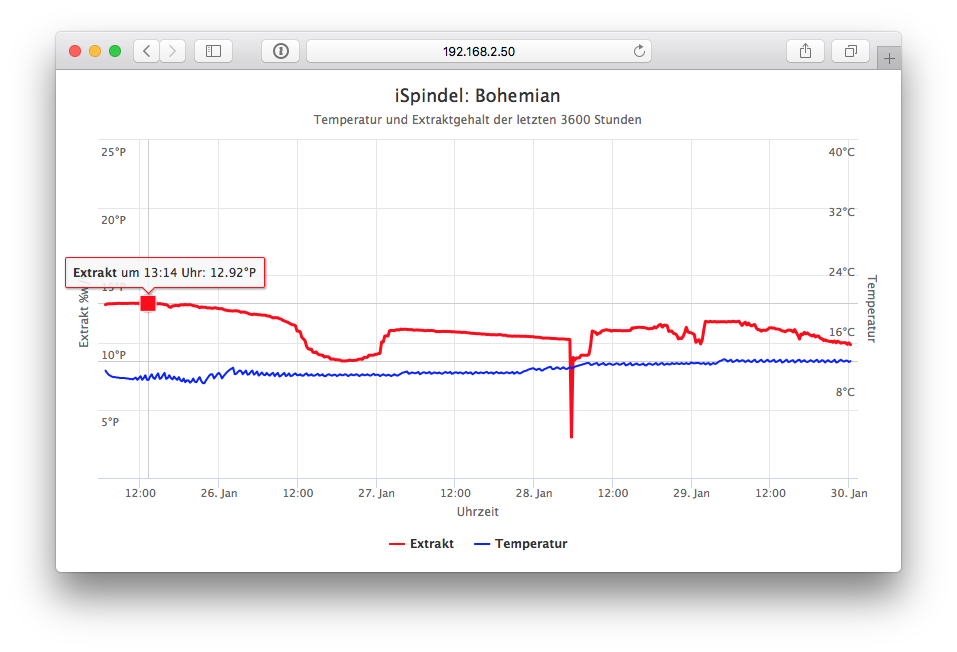Screen dimensions: 957x652
Task: Click the red highlighted Extrakt data point marker
Action: click(148, 303)
